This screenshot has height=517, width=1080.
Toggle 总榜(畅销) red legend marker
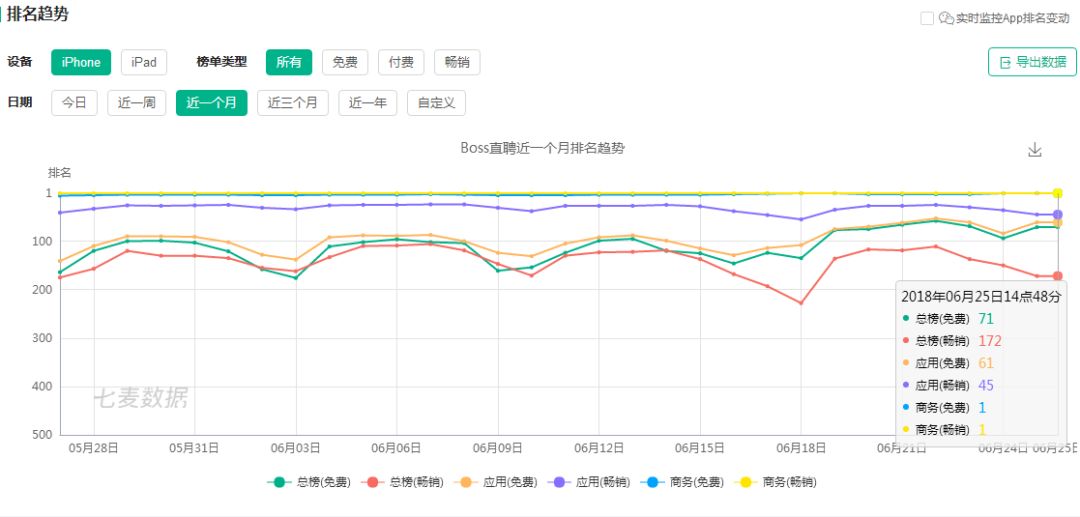coord(372,482)
